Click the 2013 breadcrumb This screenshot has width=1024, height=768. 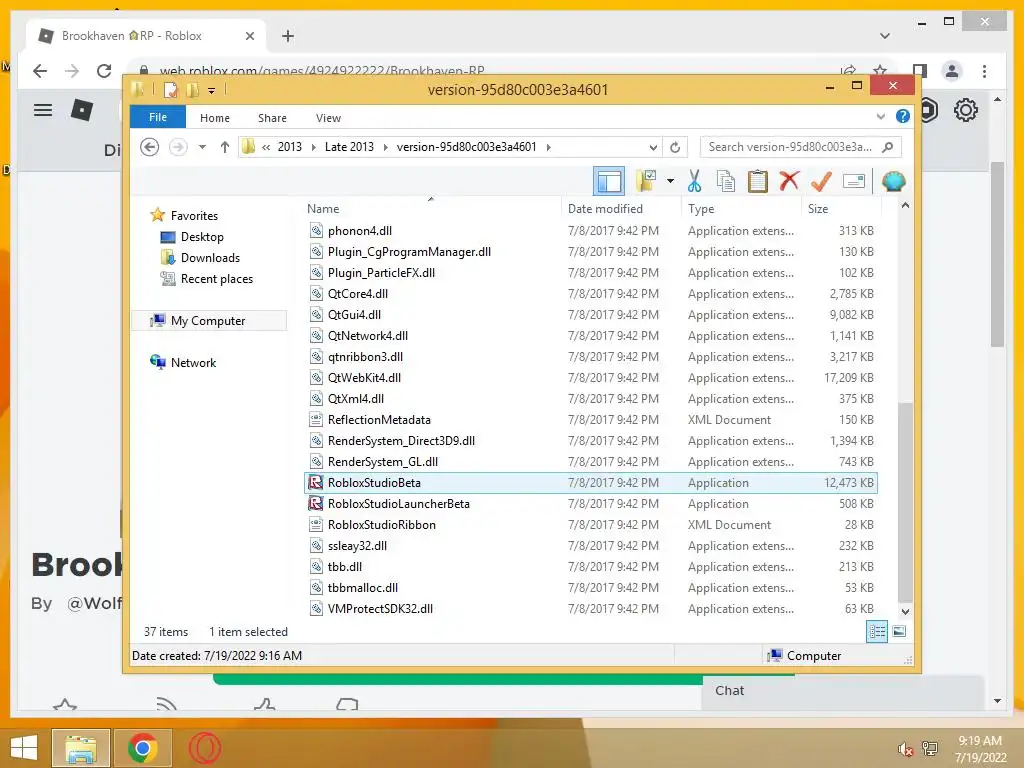(289, 147)
